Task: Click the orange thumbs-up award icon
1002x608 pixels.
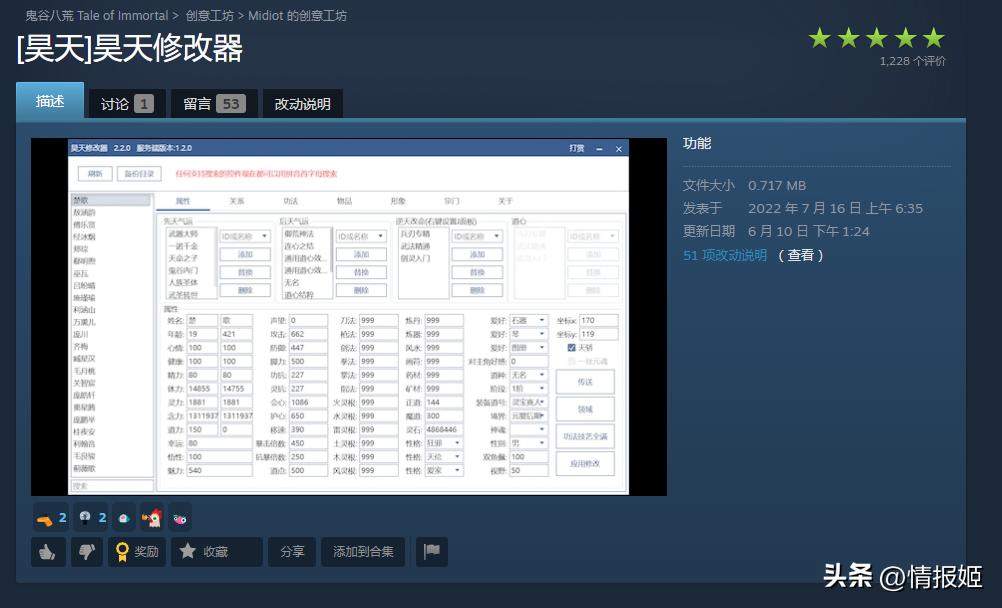Action: pos(42,517)
